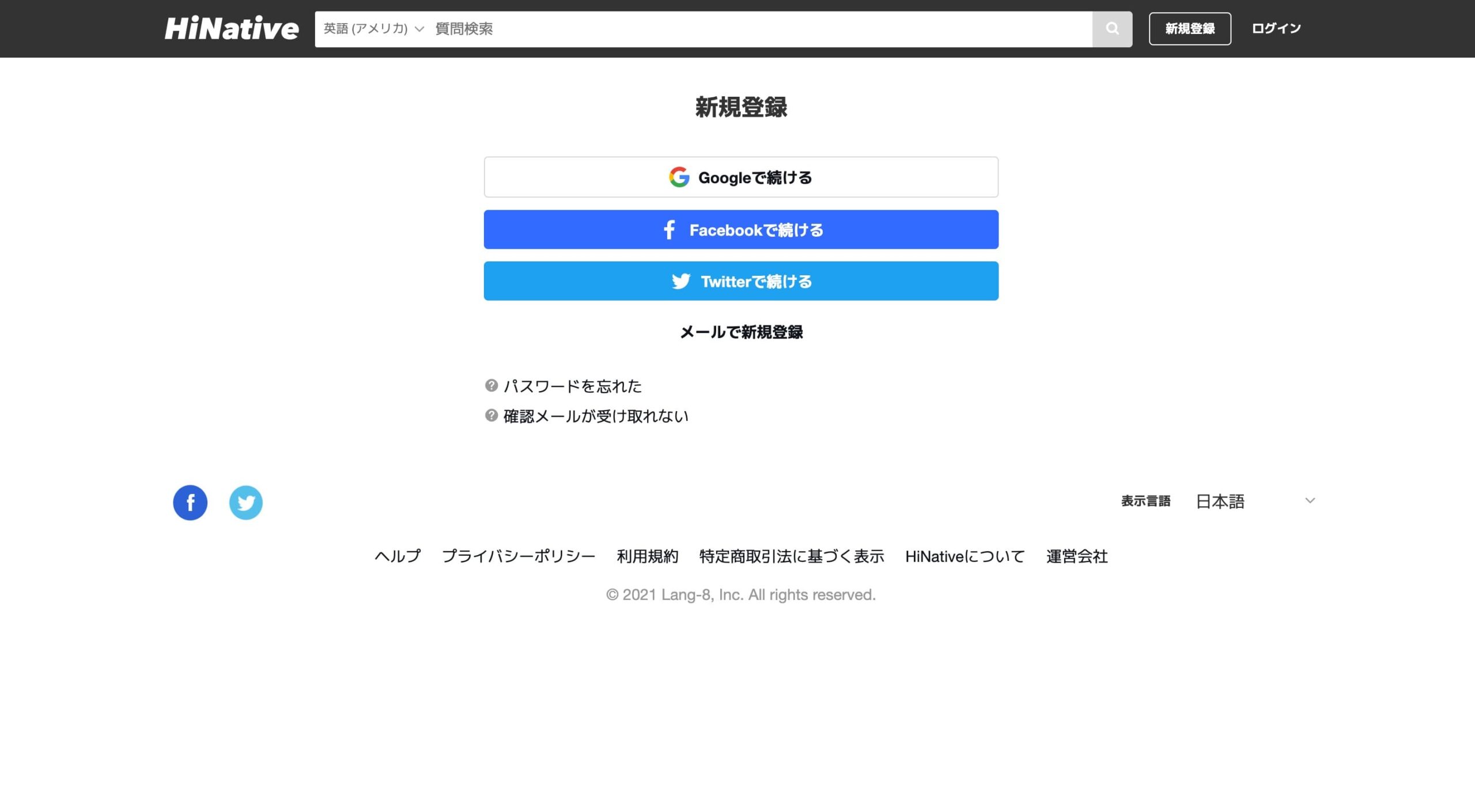The height and width of the screenshot is (812, 1475).
Task: Click メールで新規登録
Action: pos(741,332)
